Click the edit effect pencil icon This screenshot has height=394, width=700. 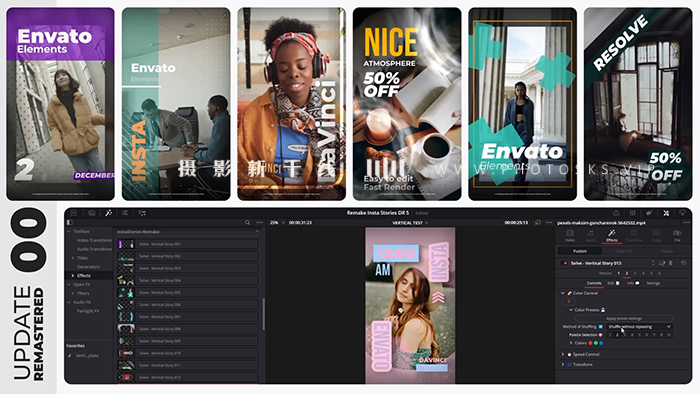pos(662,263)
